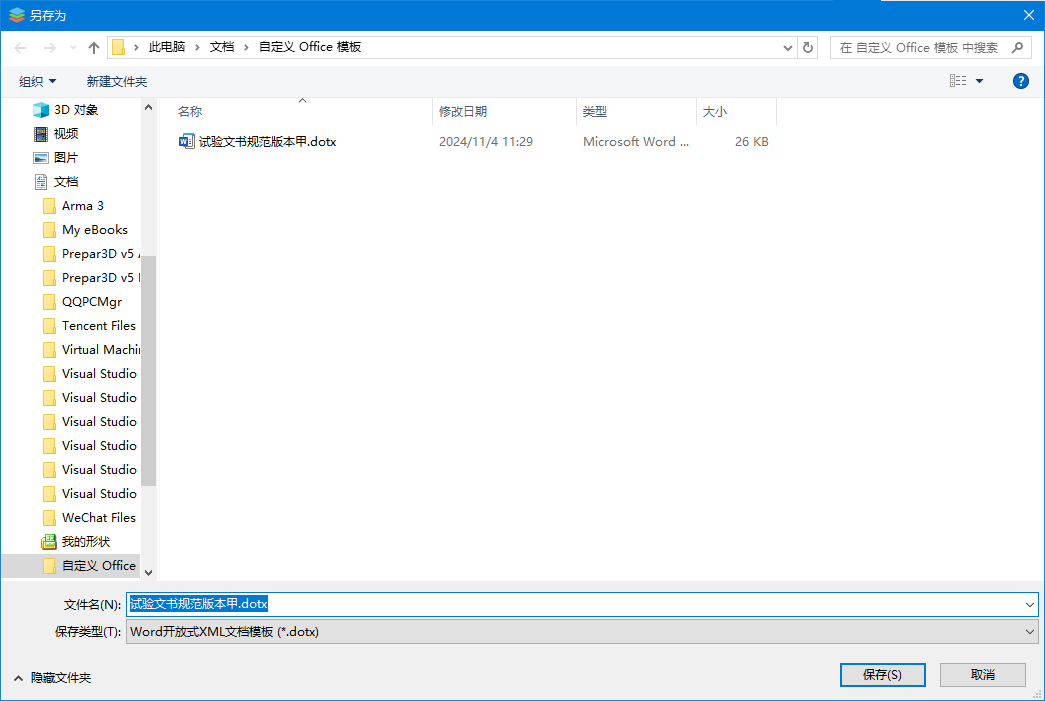Close the 另存为 dialog
1045x701 pixels.
point(1028,15)
